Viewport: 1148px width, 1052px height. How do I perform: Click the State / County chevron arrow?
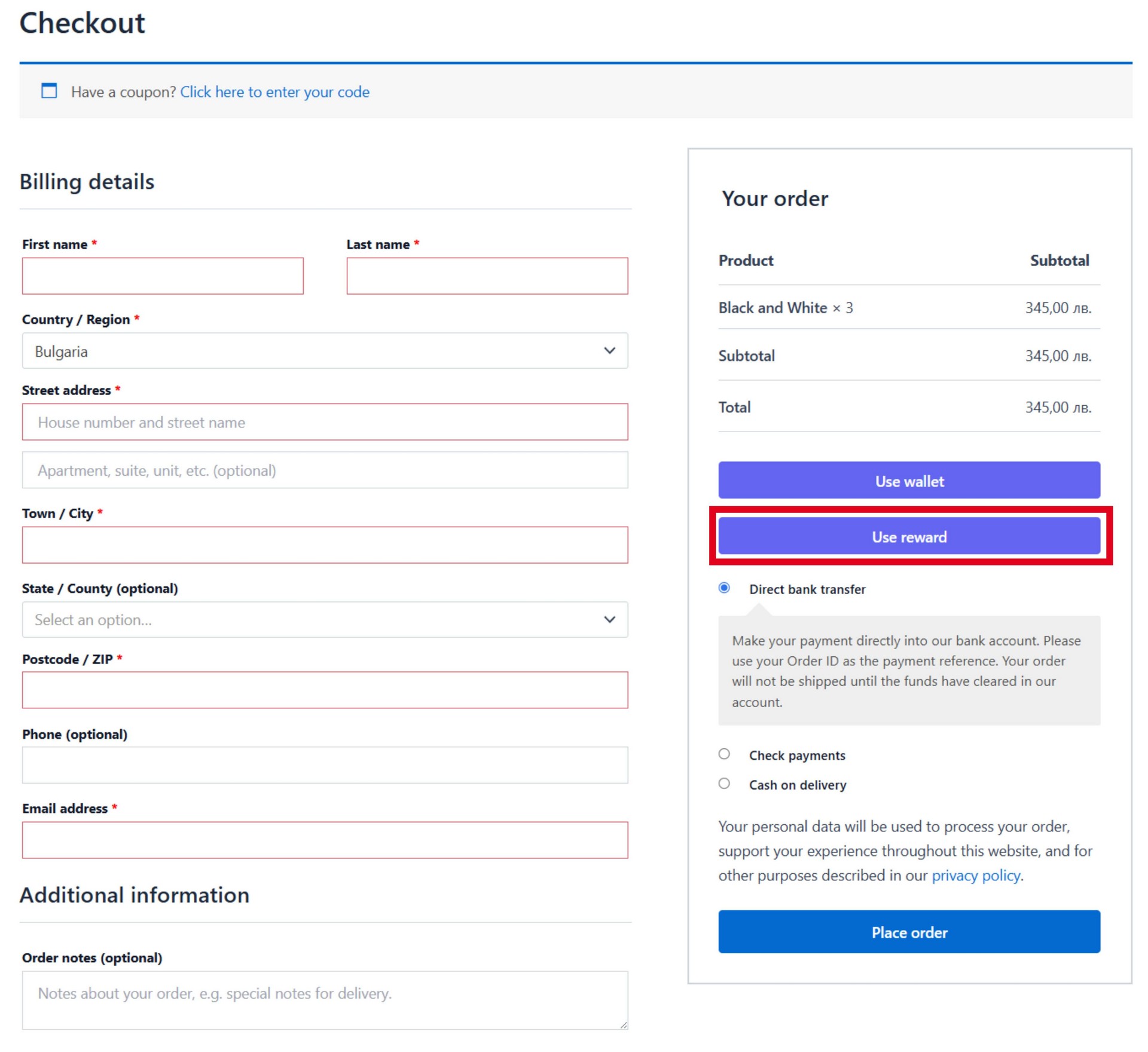pos(609,620)
